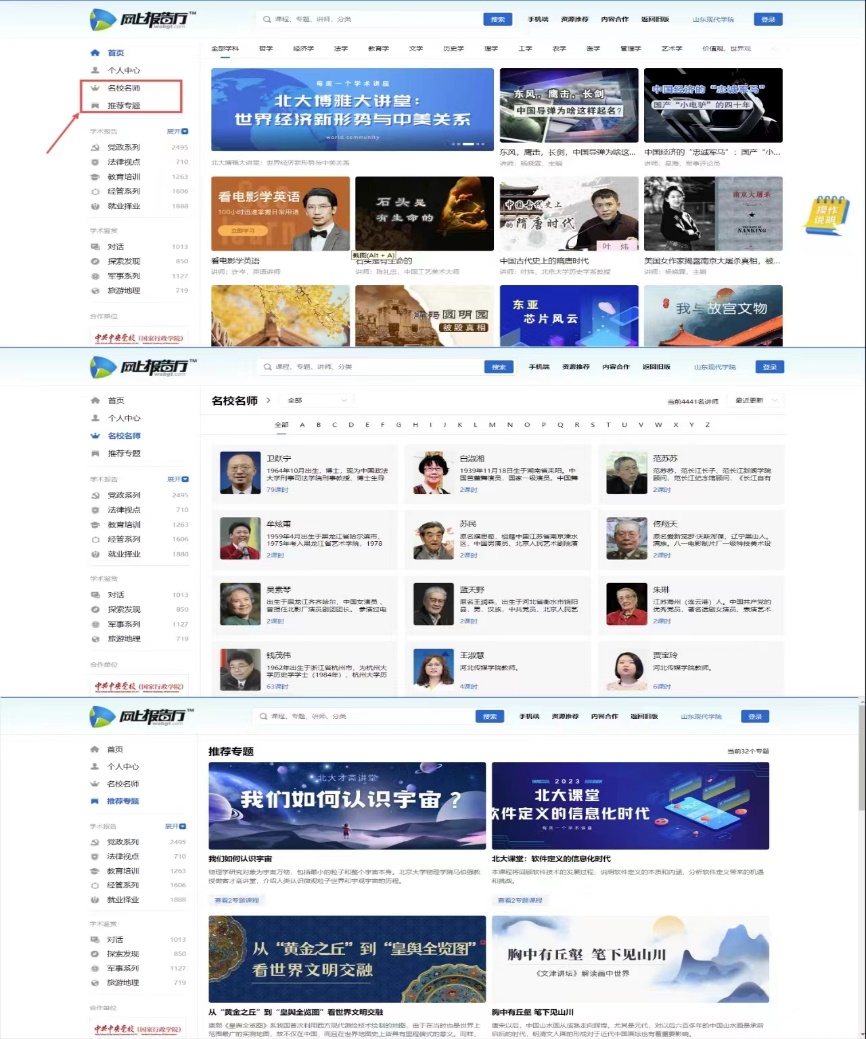The width and height of the screenshot is (866, 1039).
Task: Open the 看电影学英语 course thumbnail
Action: tap(280, 214)
